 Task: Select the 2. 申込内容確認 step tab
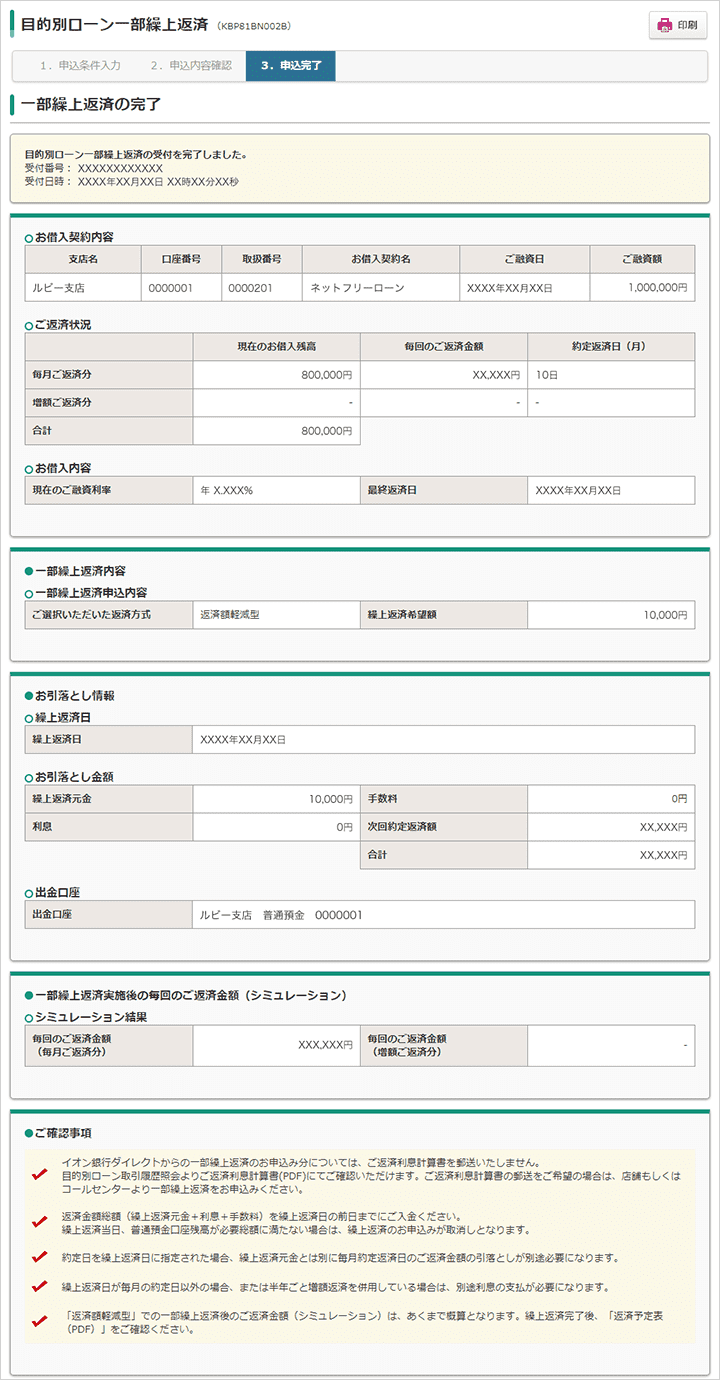point(191,65)
